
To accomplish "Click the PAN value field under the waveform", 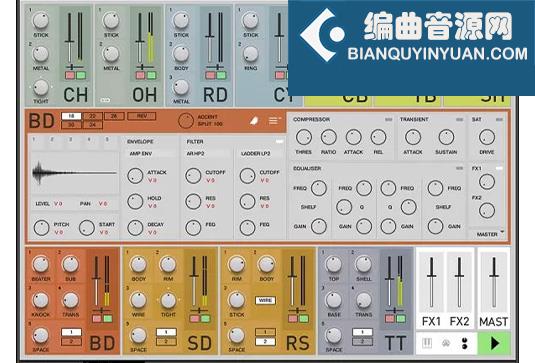I will 103,204.
